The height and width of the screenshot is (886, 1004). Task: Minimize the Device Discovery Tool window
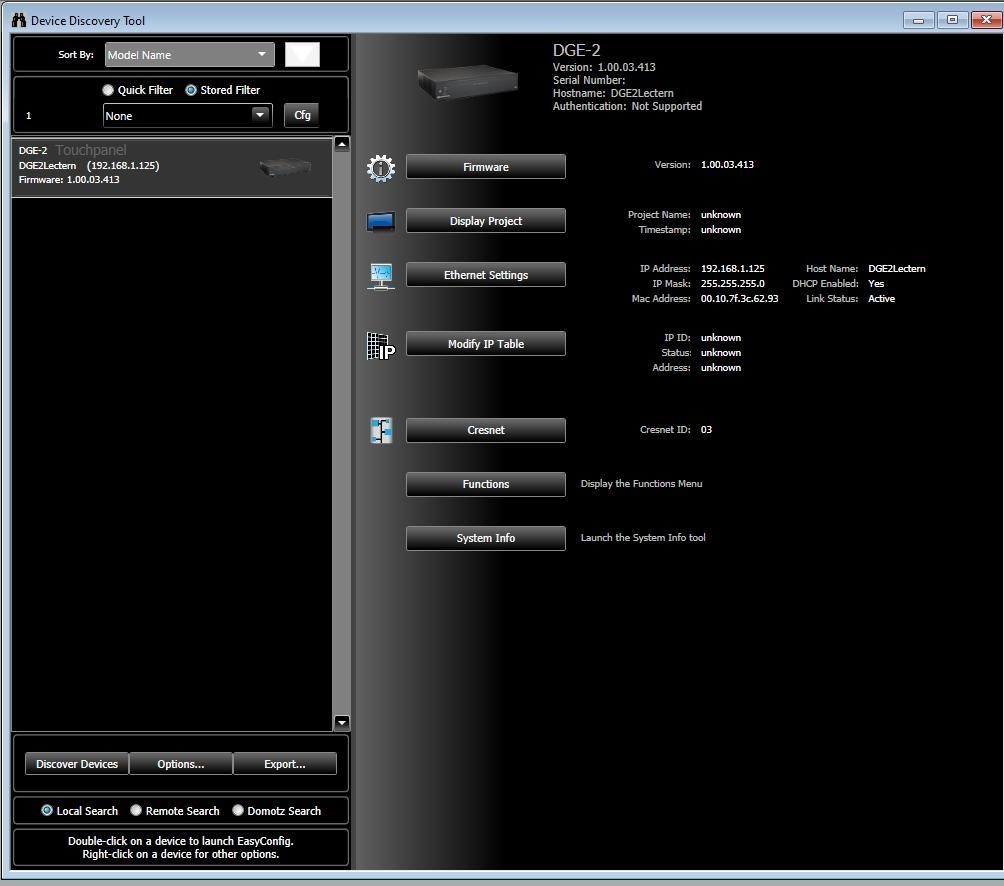click(919, 20)
